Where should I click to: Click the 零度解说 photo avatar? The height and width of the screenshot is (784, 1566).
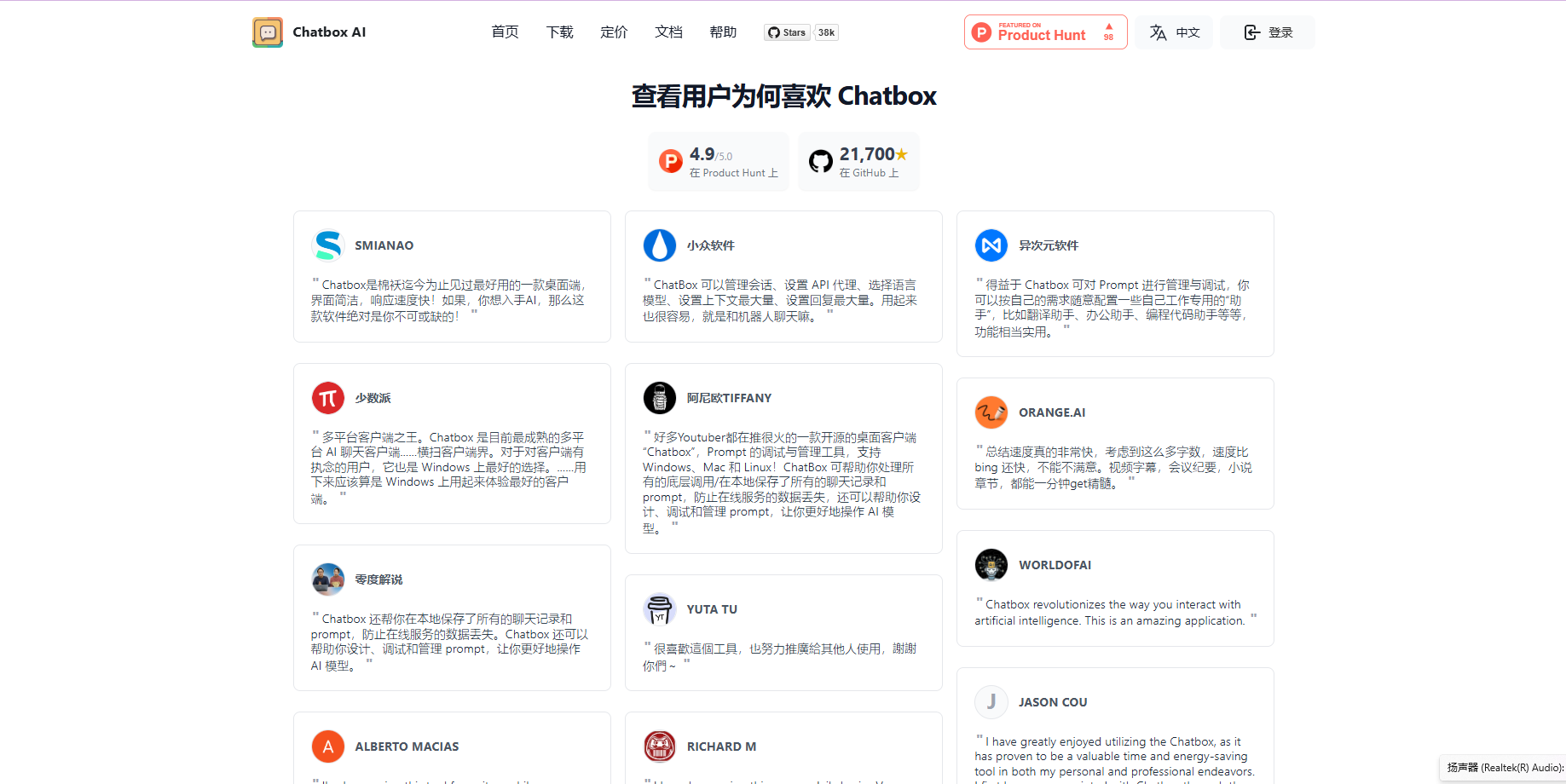[328, 579]
